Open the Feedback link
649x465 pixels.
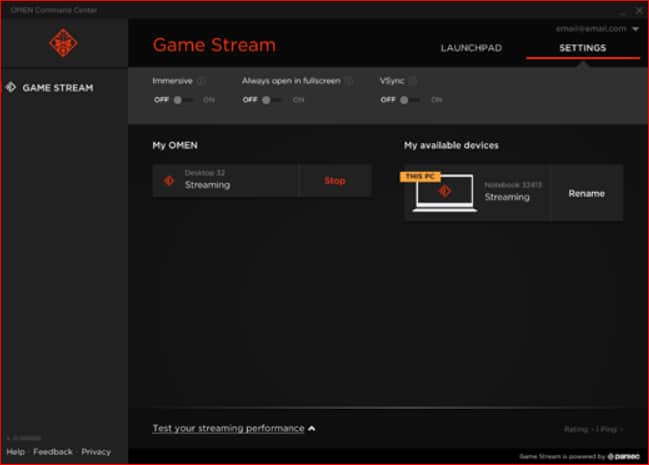tap(53, 452)
